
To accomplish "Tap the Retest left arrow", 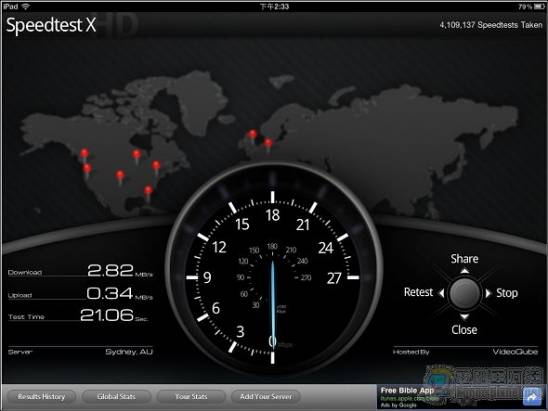I will click(x=442, y=293).
